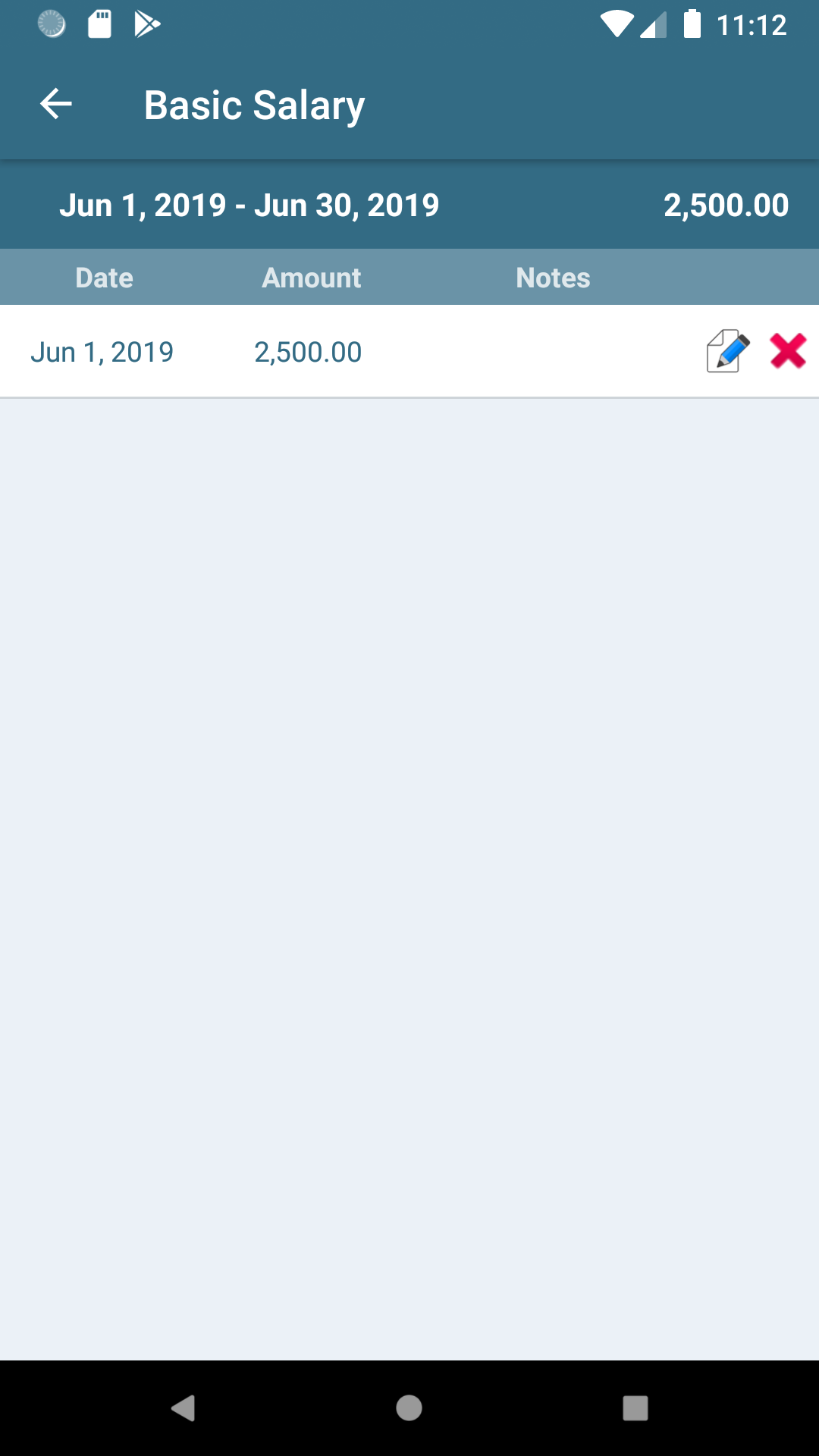Image resolution: width=819 pixels, height=1456 pixels.
Task: Tap the battery icon in status bar
Action: coord(692,24)
